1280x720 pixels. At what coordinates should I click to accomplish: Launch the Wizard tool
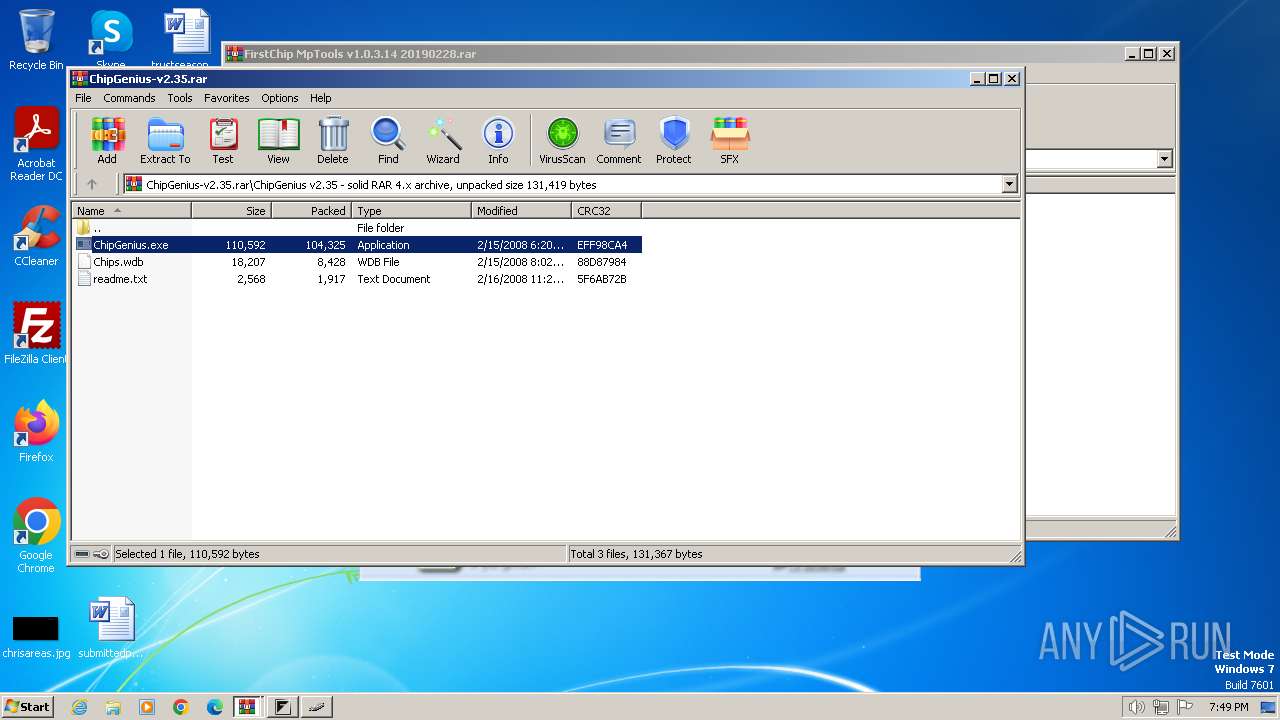click(443, 140)
